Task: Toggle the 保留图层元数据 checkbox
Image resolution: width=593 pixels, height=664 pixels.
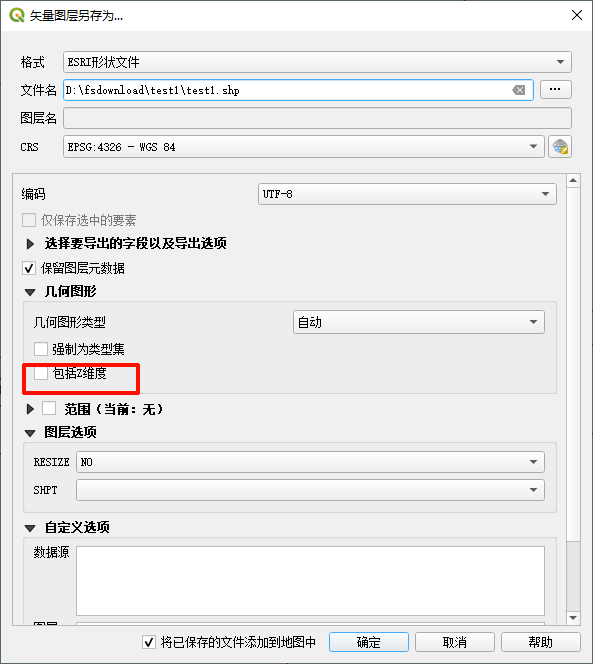Action: point(29,268)
